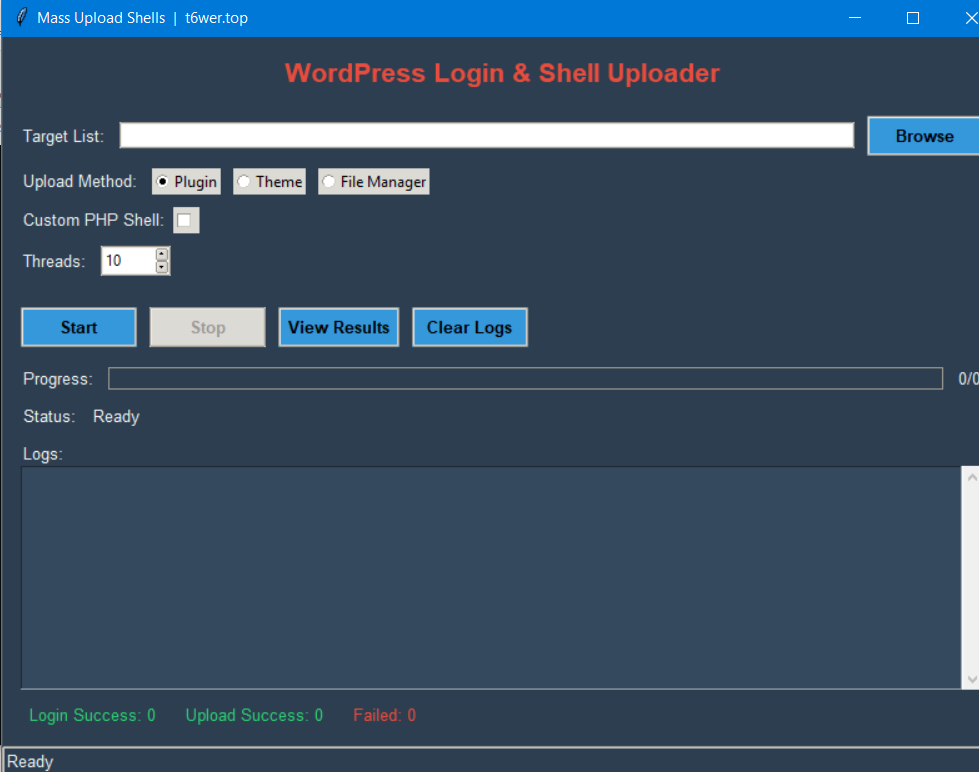This screenshot has height=772, width=979.
Task: Click the Logs scrollbar up arrow
Action: coord(972,477)
